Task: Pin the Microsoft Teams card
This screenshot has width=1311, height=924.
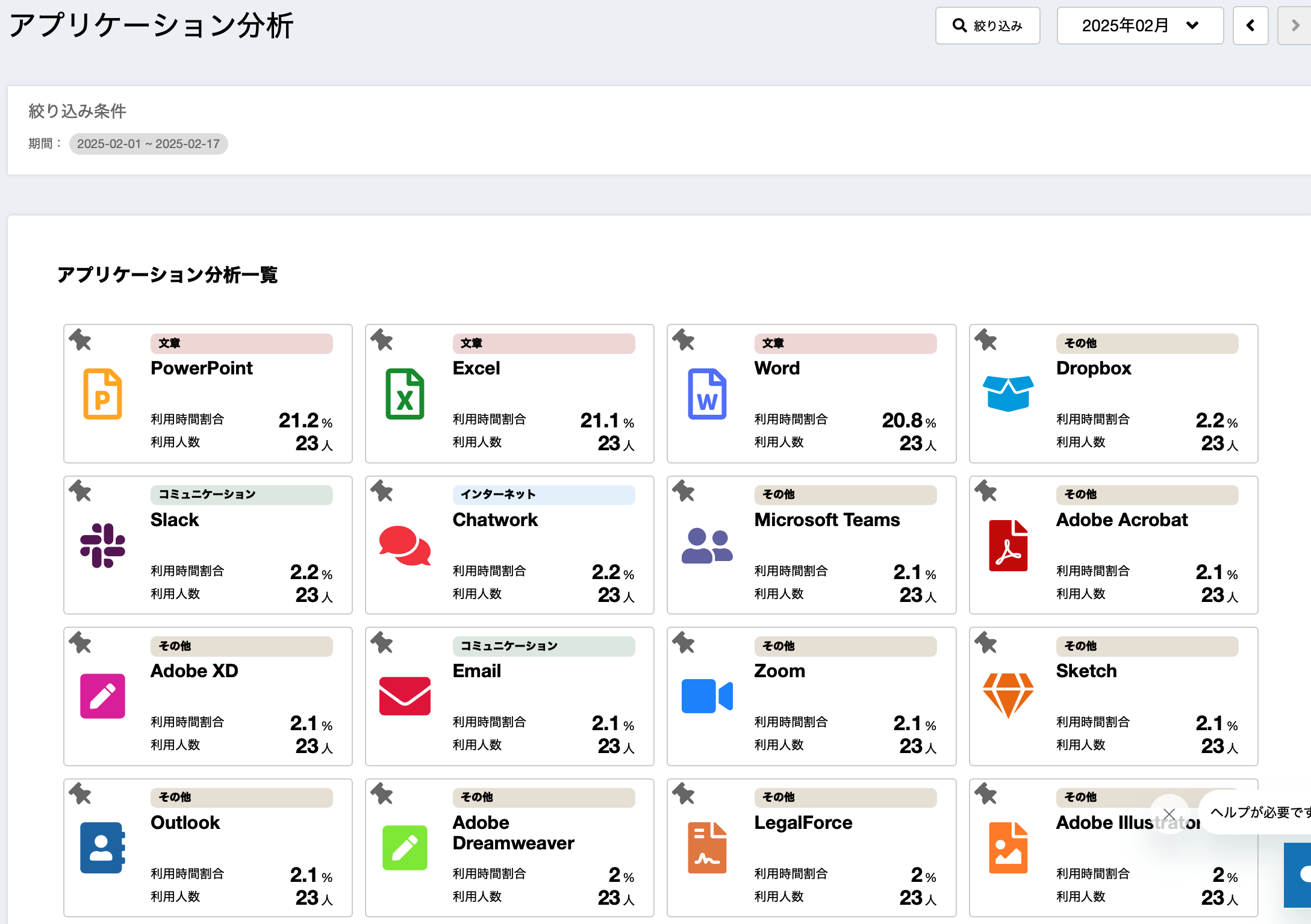Action: (683, 491)
